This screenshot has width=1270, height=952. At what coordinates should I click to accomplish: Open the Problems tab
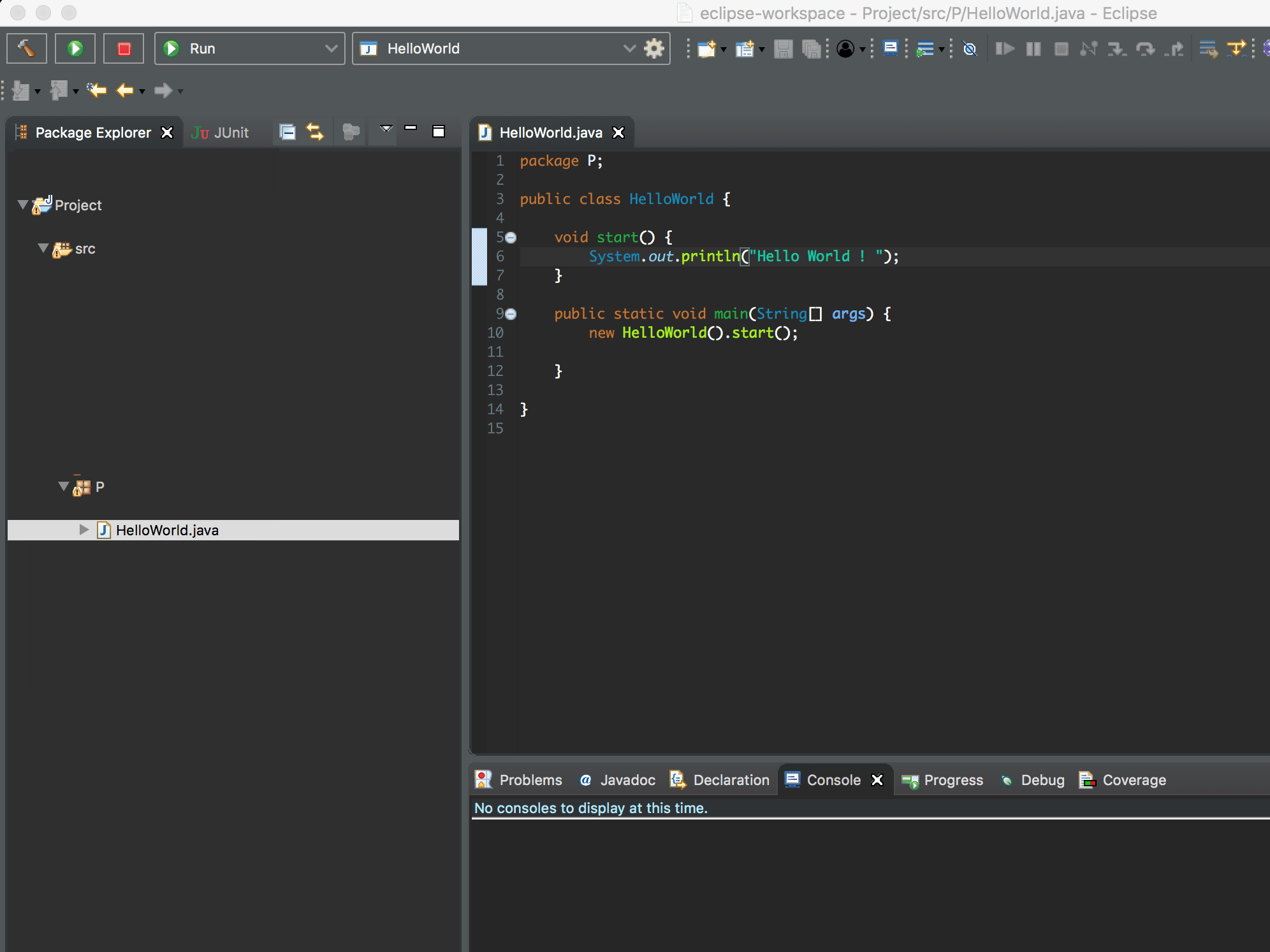530,780
